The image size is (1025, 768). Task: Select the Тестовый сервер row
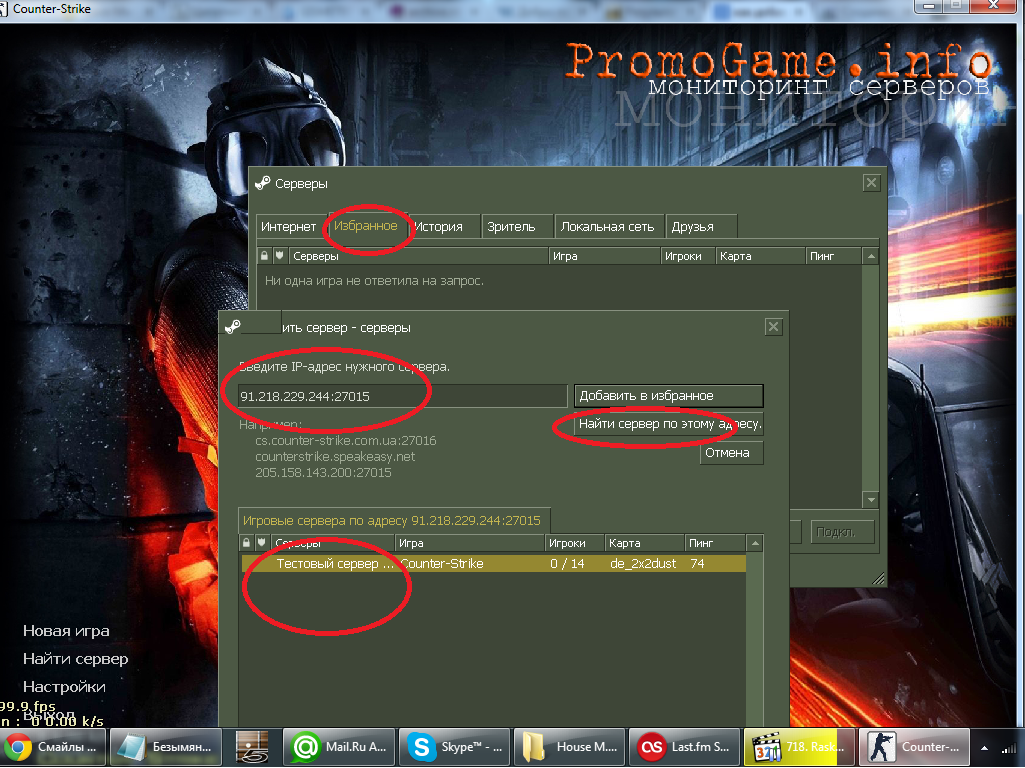point(494,563)
